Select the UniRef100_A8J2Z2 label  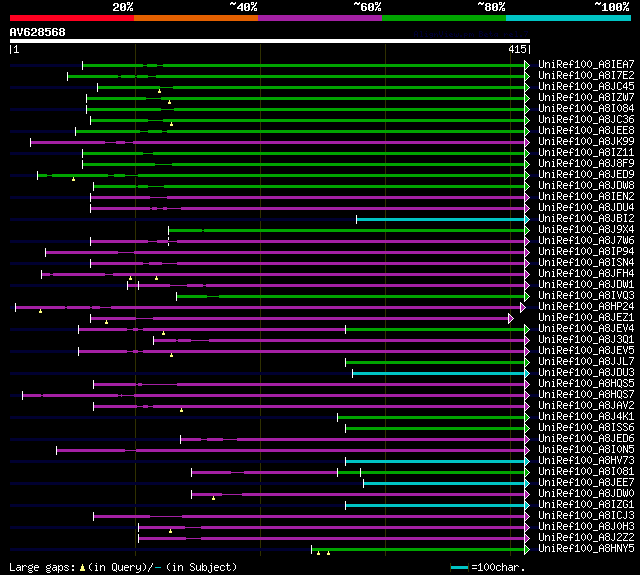coord(586,538)
